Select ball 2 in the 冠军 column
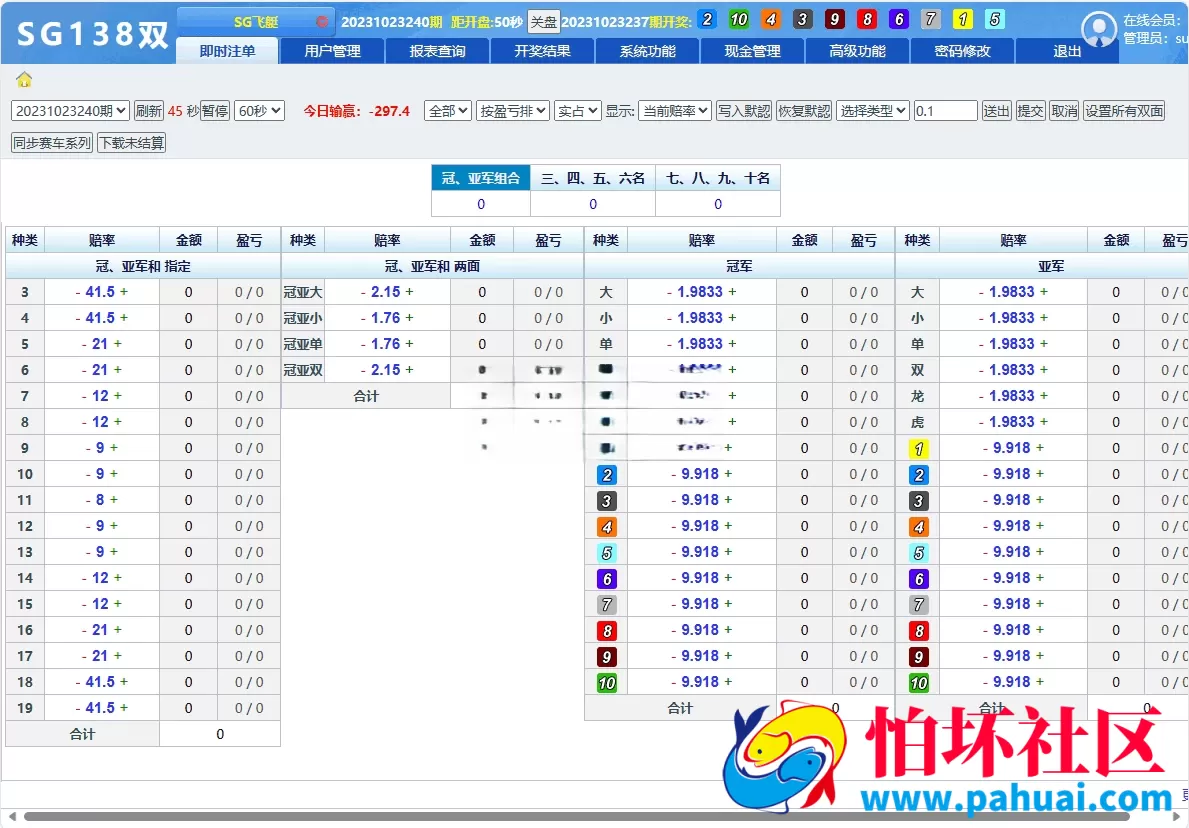The width and height of the screenshot is (1189, 828). (x=606, y=475)
